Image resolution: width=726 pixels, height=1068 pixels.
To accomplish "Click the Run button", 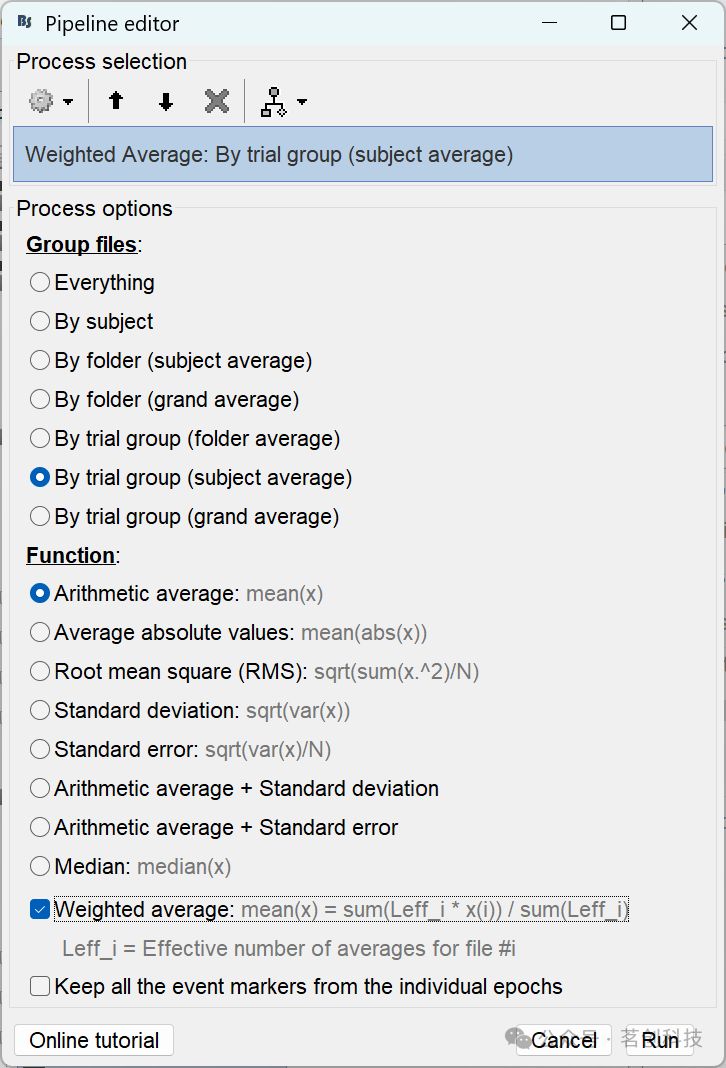I will coord(659,1040).
